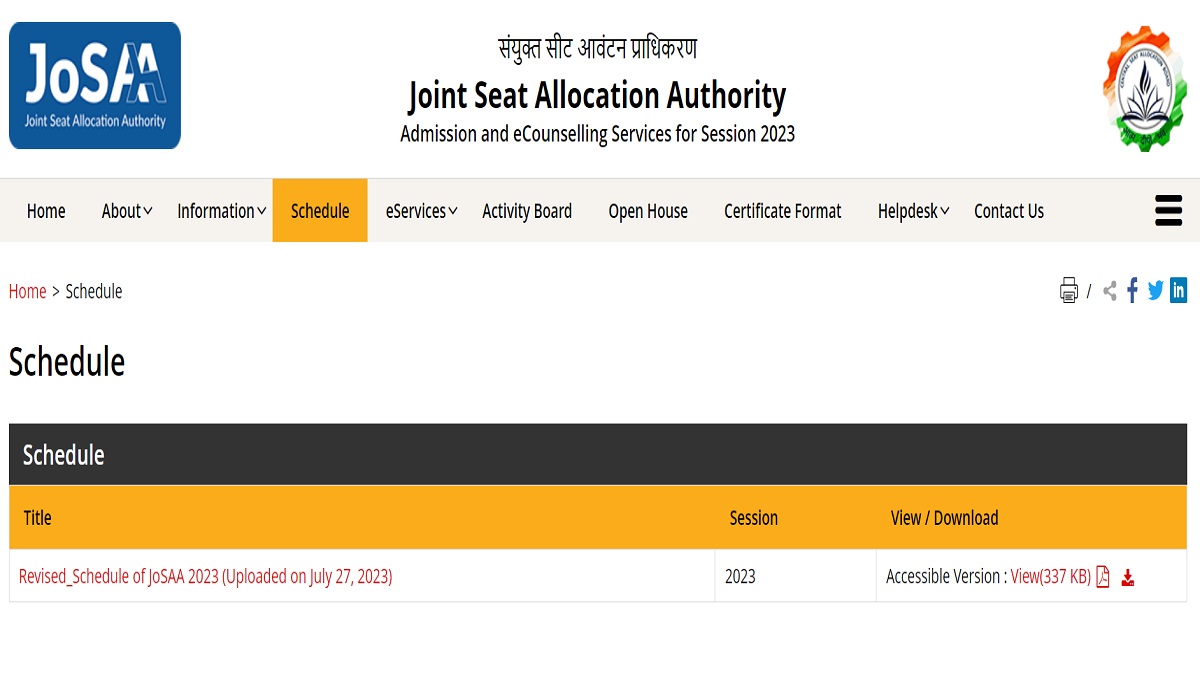The image size is (1200, 675).
Task: Open the hamburger menu icon
Action: pyautogui.click(x=1168, y=211)
